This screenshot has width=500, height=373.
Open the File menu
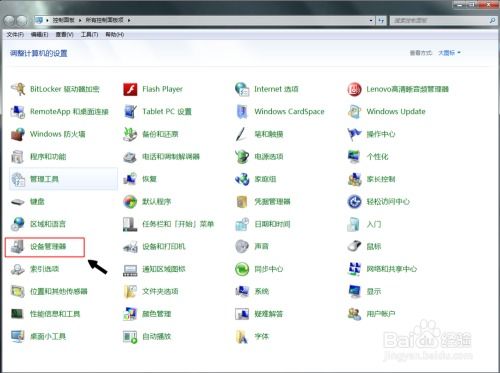15,35
